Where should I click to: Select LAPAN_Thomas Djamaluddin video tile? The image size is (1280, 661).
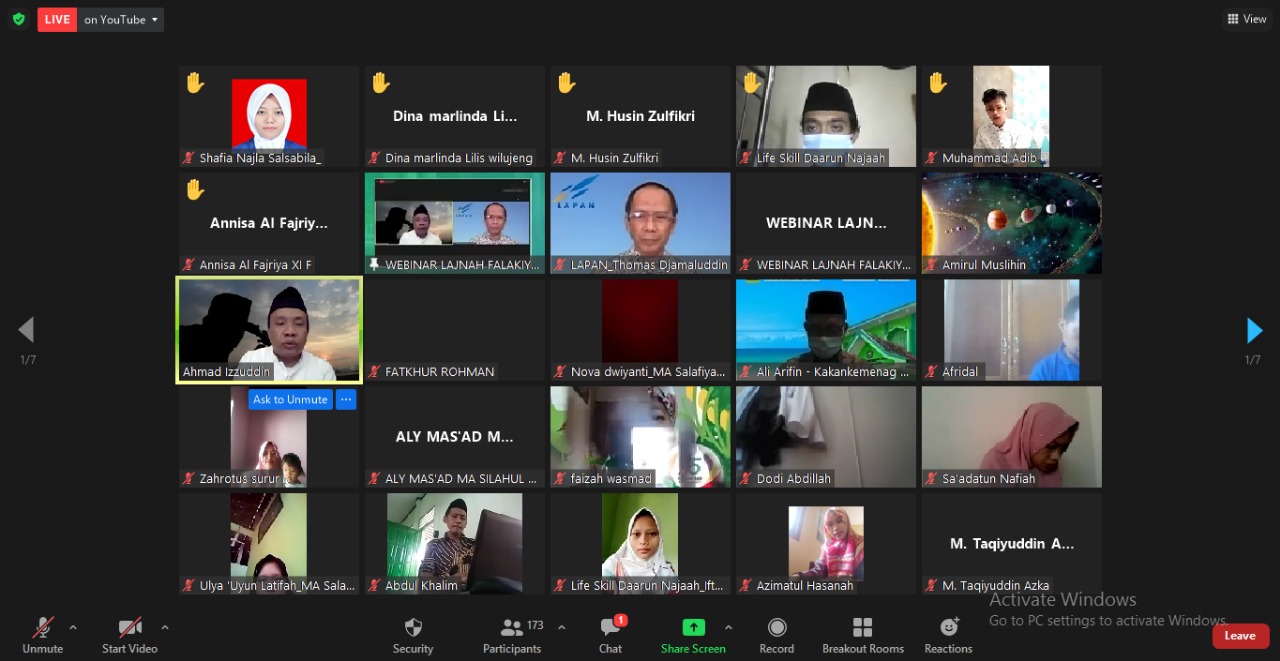(640, 222)
